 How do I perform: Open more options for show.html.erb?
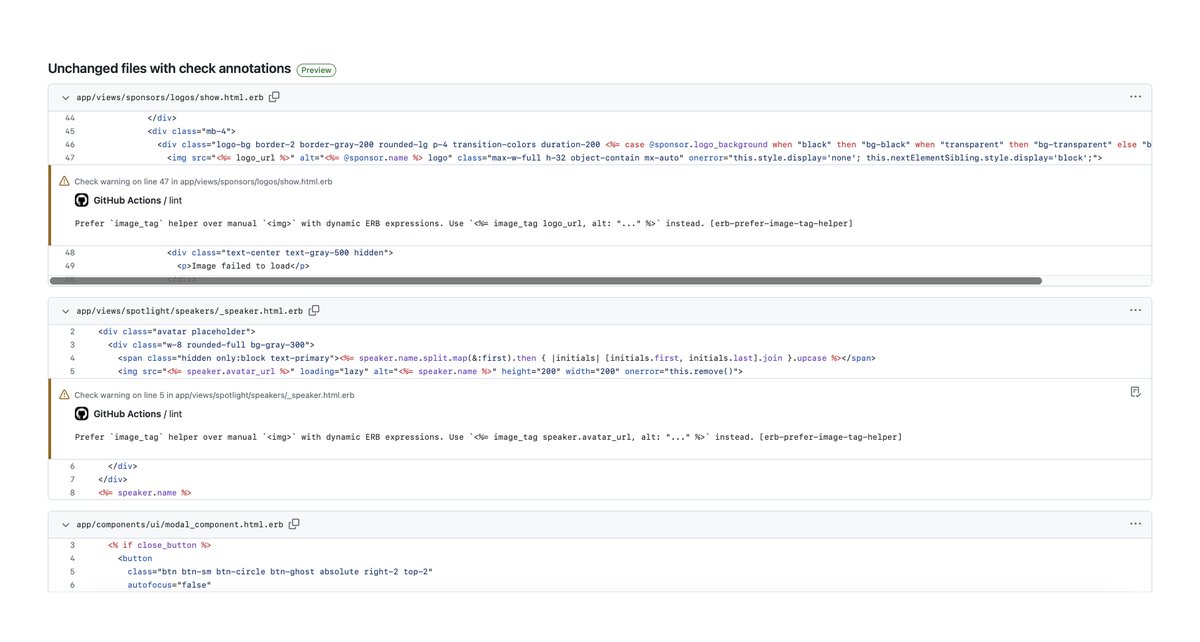[1135, 97]
